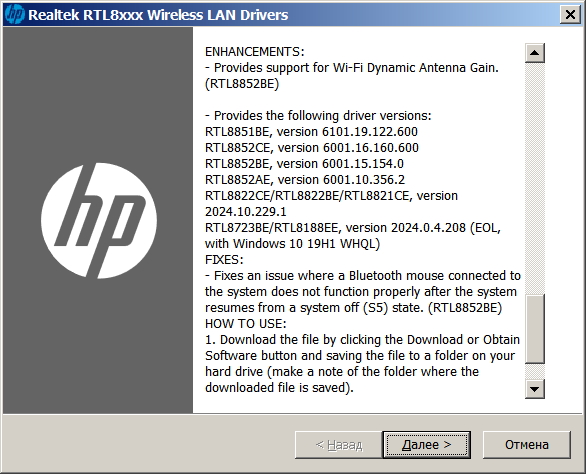Click the large HP logo on the grey panel
This screenshot has height=474, width=586.
tap(99, 221)
